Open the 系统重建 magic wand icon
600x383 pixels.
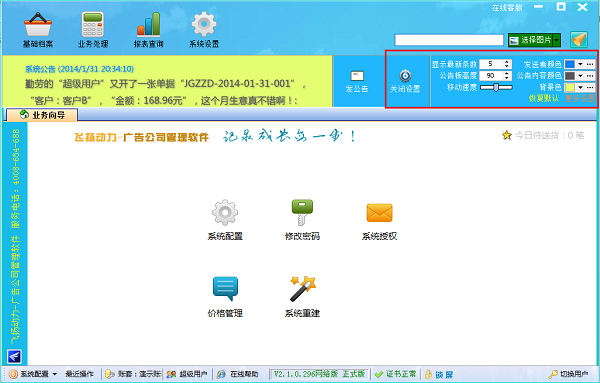click(302, 289)
